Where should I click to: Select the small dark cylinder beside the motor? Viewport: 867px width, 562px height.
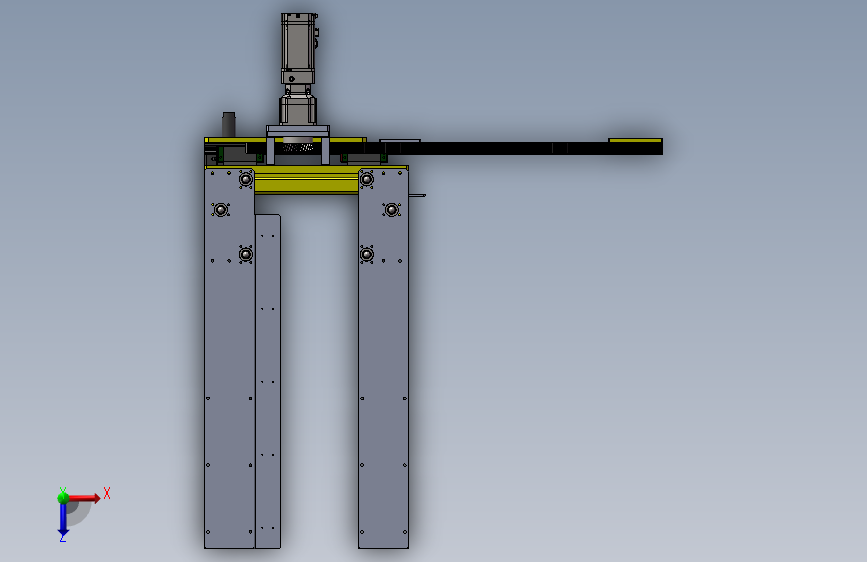[x=228, y=124]
